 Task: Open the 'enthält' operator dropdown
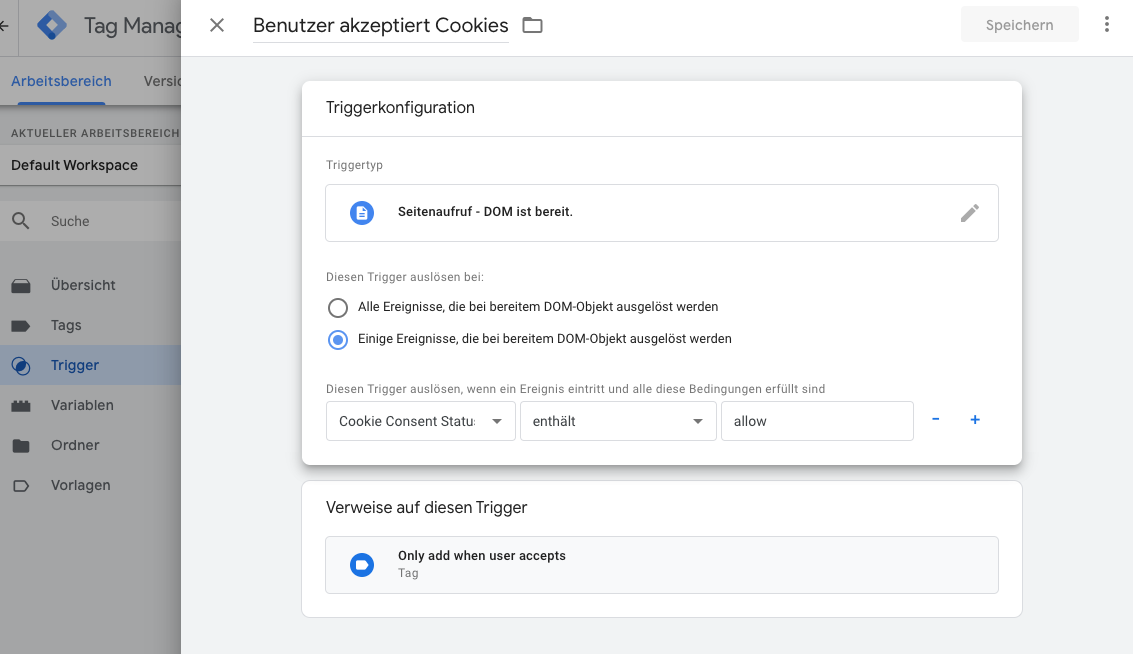(x=617, y=421)
